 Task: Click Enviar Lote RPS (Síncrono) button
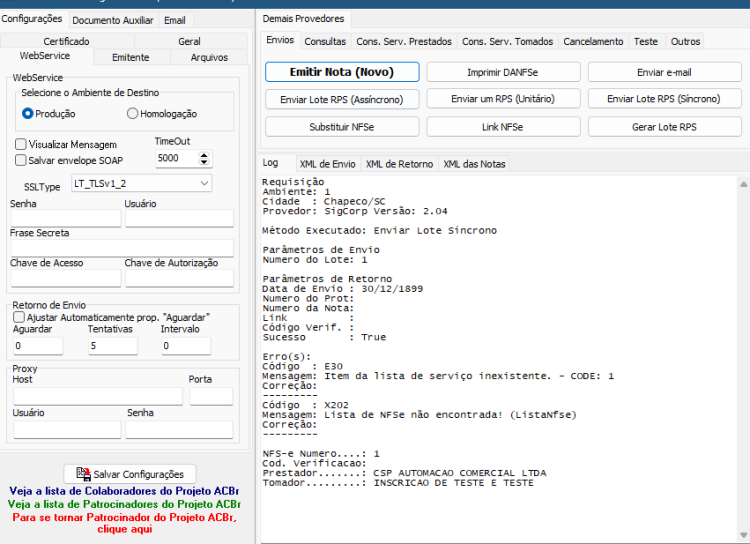(x=664, y=99)
